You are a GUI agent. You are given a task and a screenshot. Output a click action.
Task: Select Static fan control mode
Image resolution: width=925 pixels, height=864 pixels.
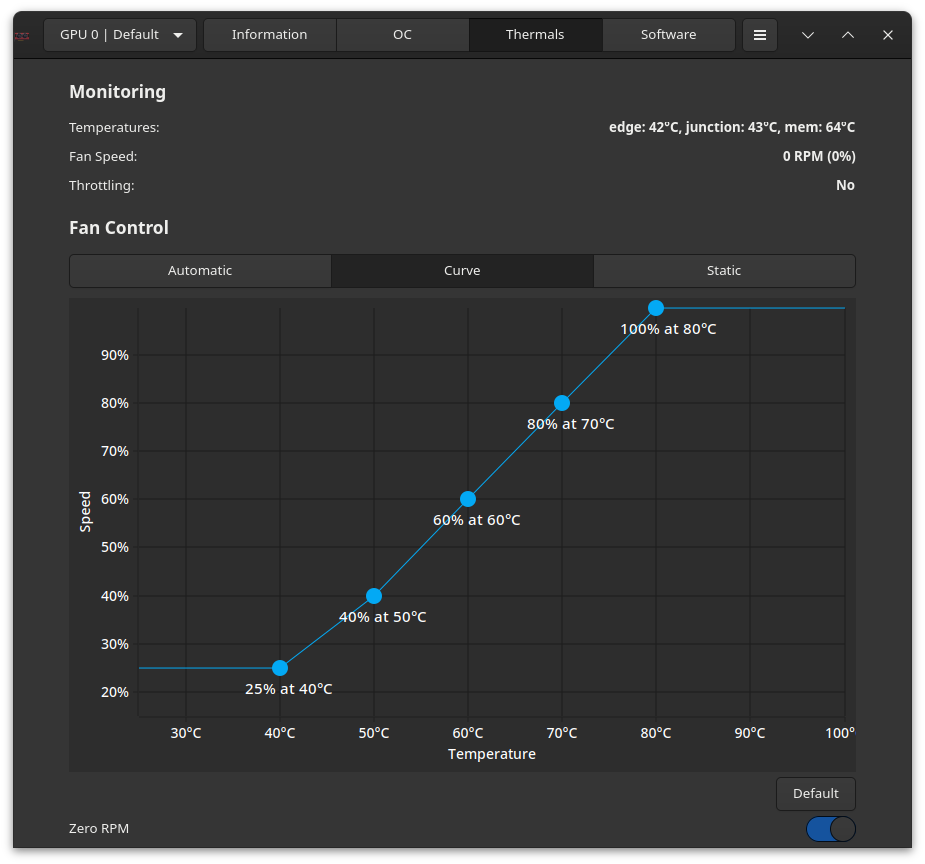[724, 271]
